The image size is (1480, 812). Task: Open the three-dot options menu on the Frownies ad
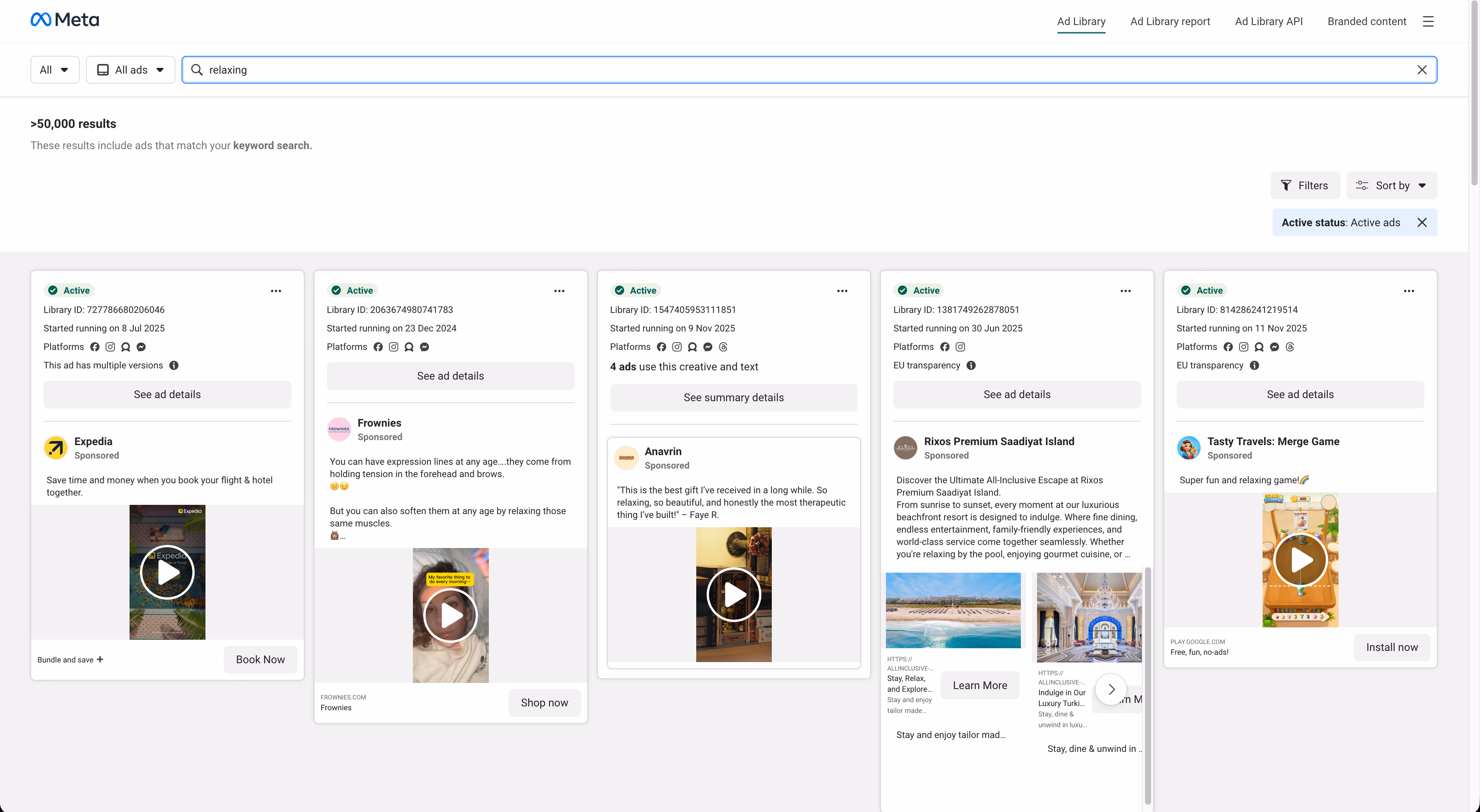tap(559, 291)
